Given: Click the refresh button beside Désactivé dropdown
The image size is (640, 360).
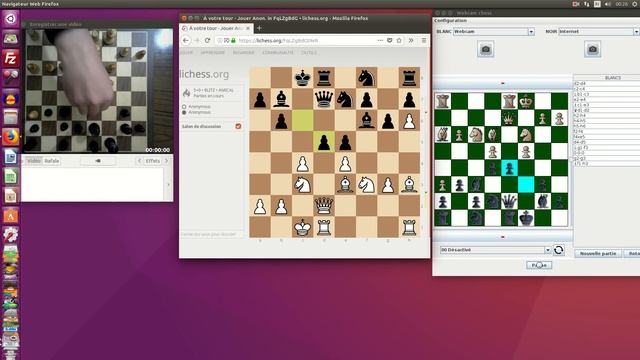Looking at the screenshot, I should (x=559, y=250).
